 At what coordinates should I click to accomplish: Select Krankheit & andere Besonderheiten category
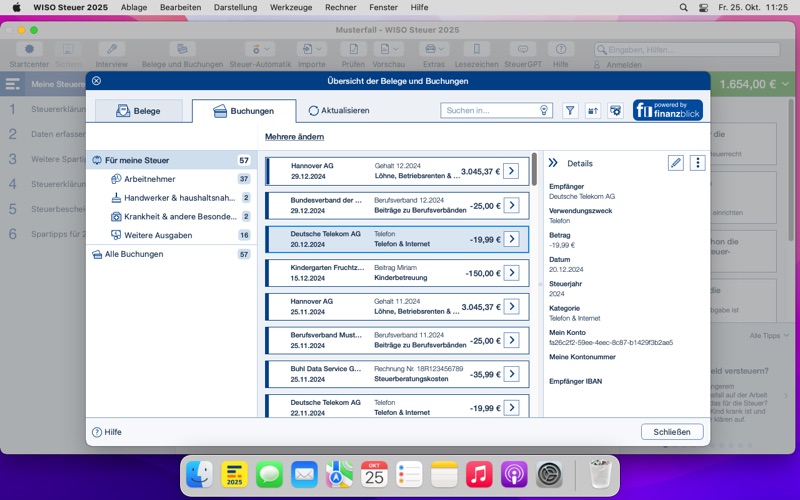[171, 216]
